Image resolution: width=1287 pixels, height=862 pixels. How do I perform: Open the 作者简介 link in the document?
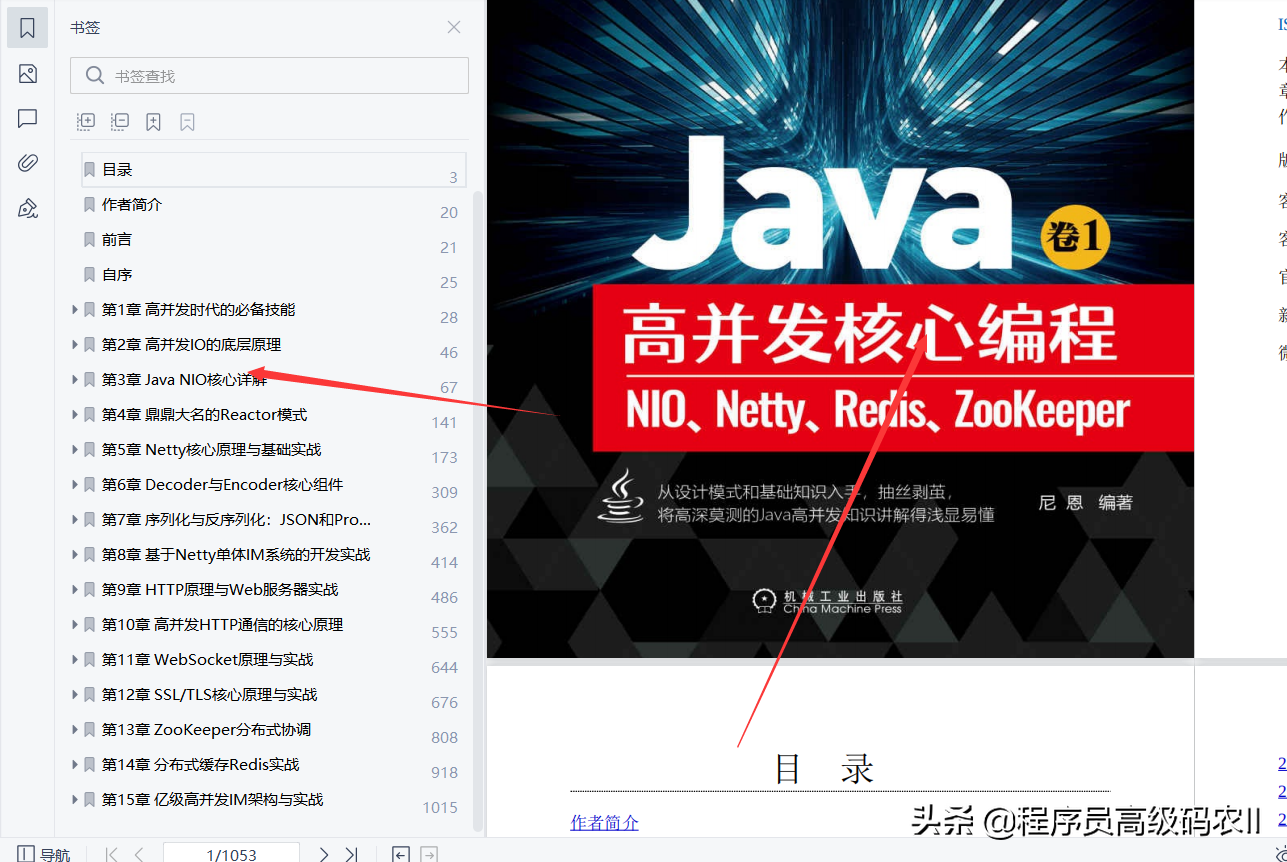click(x=604, y=822)
